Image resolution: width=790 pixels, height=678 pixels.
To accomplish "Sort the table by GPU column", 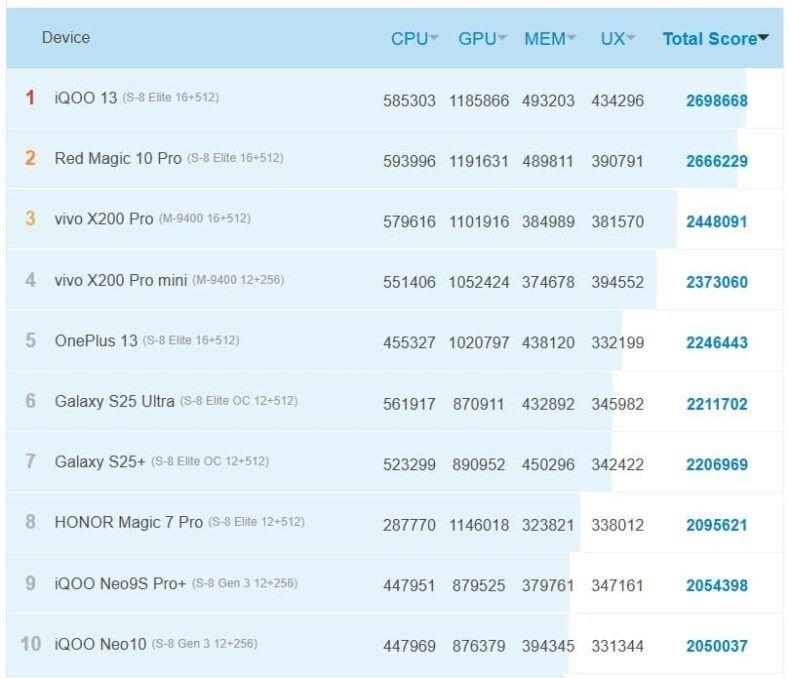I will click(x=482, y=38).
